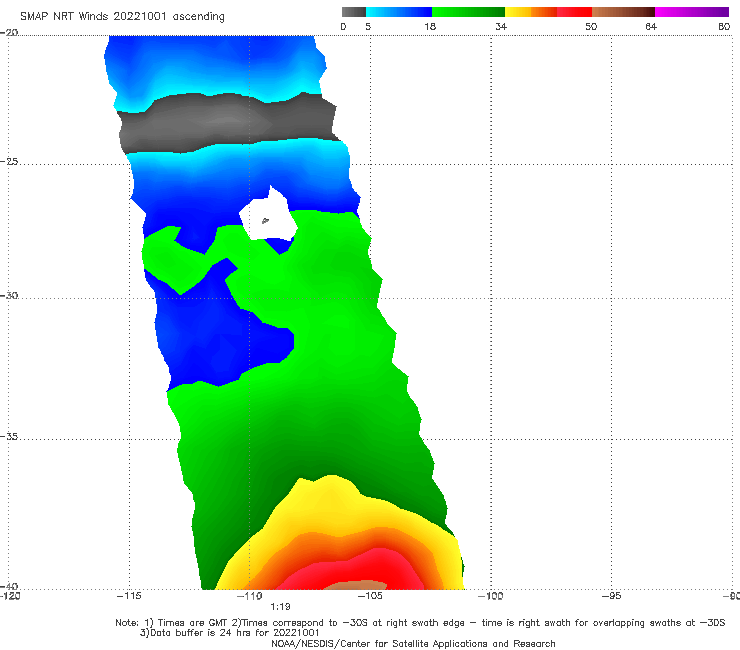Click the blue 5-18 segment of the color bar
The height and width of the screenshot is (650, 740).
pos(399,12)
